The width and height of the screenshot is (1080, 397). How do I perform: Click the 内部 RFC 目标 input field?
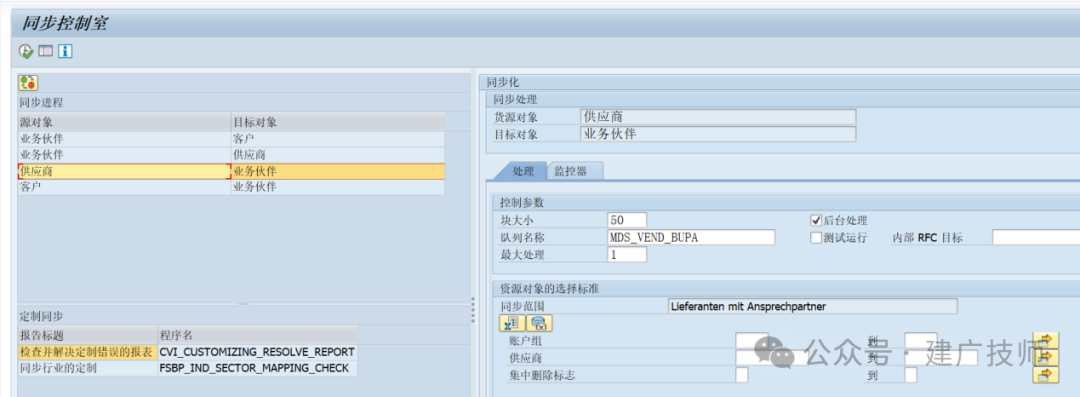[x=1035, y=237]
